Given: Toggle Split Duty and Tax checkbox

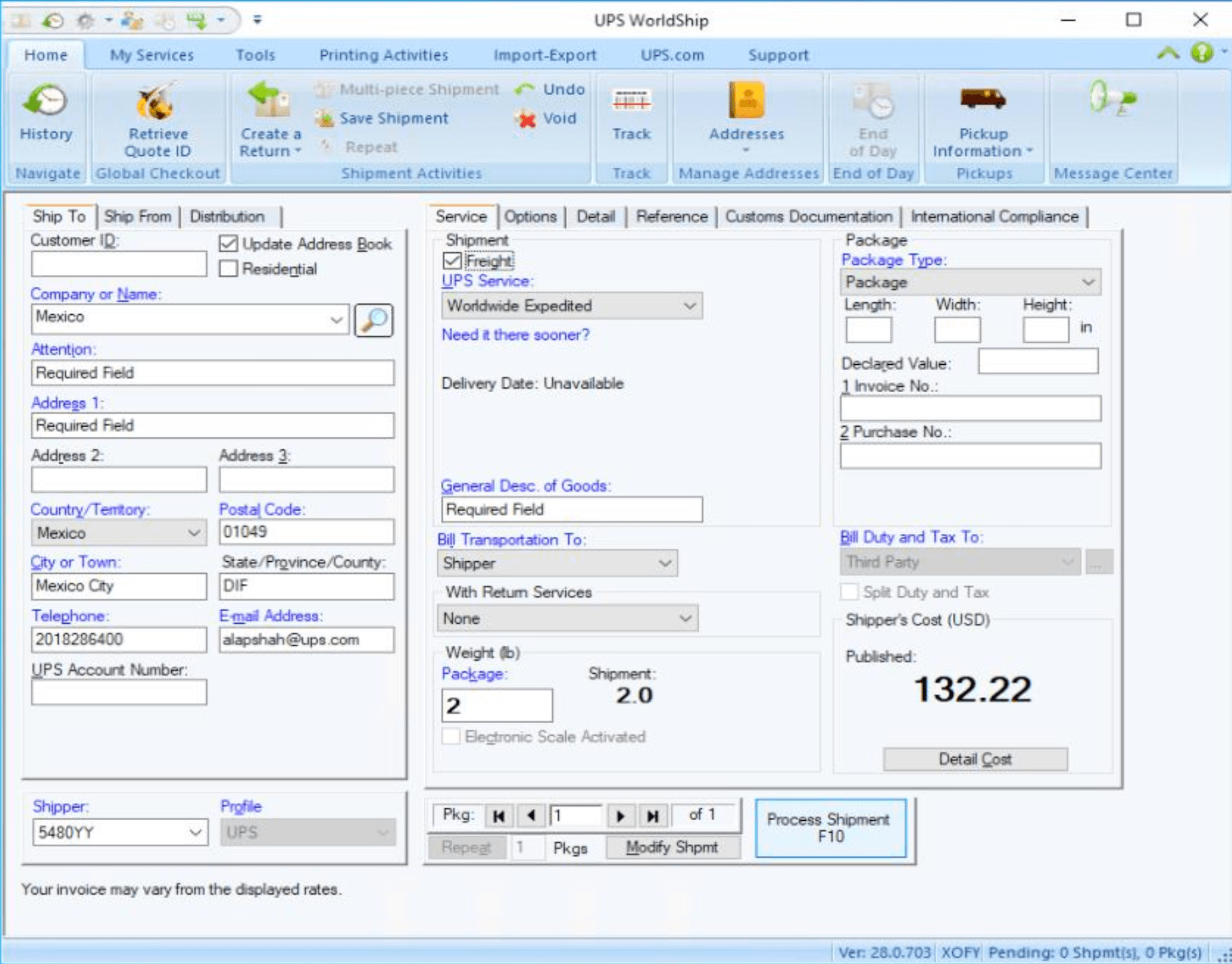Looking at the screenshot, I should coord(849,592).
